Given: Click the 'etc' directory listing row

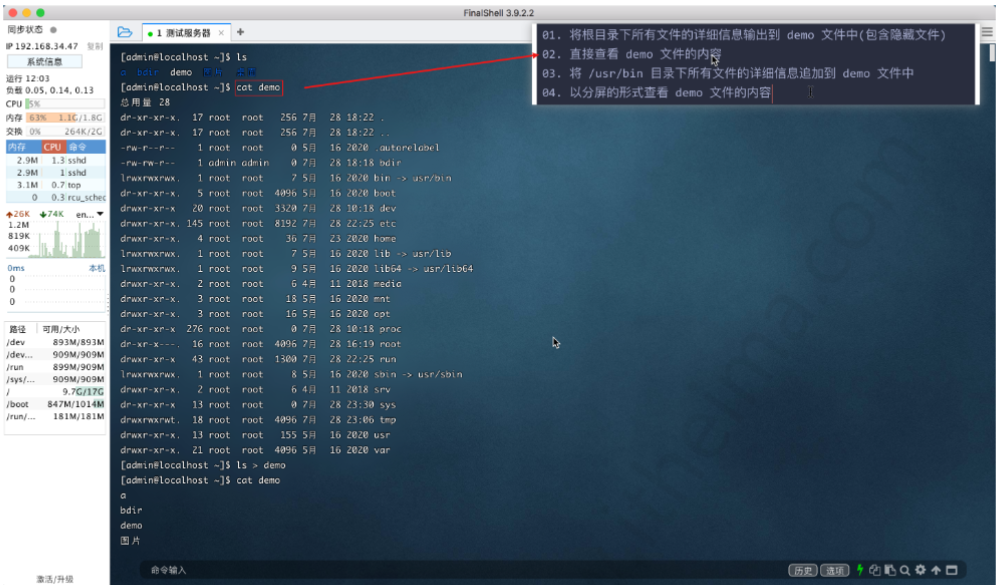Looking at the screenshot, I should (x=258, y=224).
